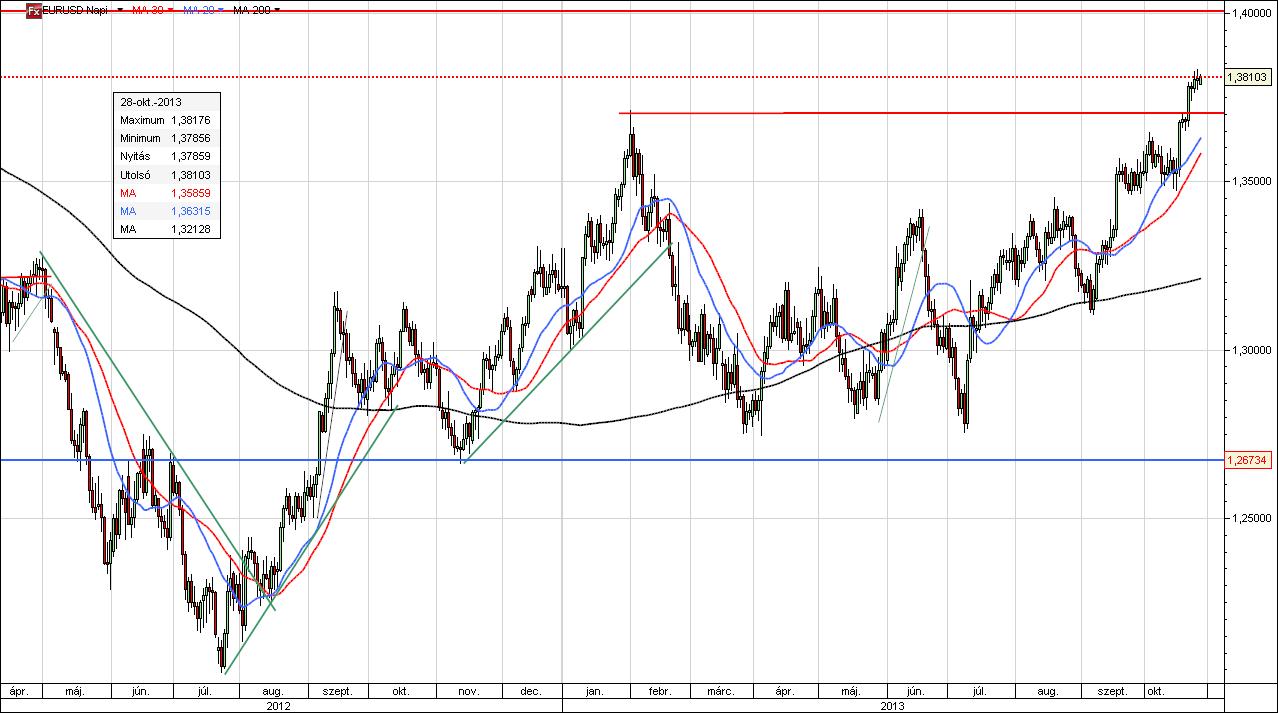1278x713 pixels.
Task: Click the Fx instrument icon
Action: [32, 9]
